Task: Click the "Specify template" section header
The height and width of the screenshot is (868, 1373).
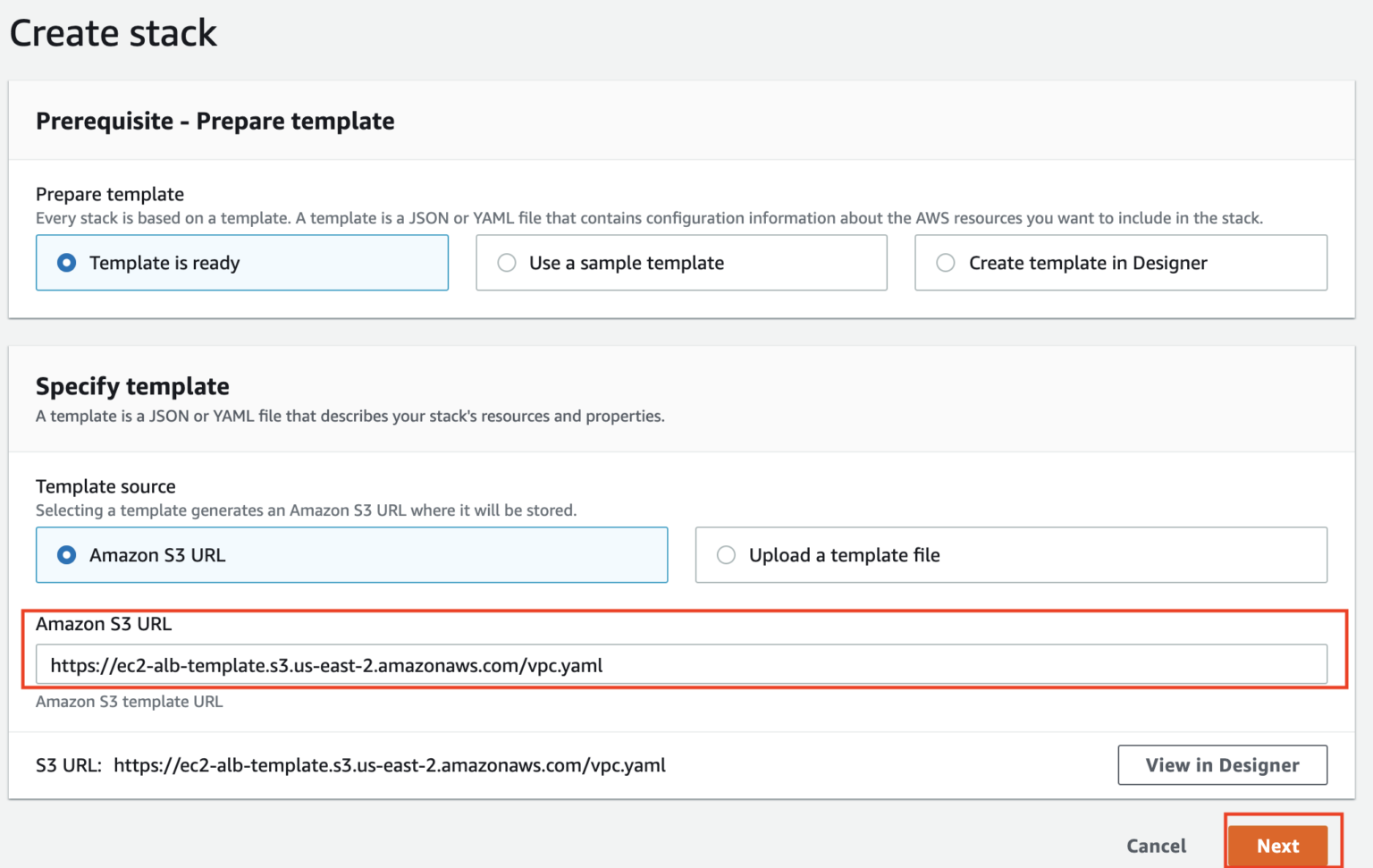Action: (131, 386)
